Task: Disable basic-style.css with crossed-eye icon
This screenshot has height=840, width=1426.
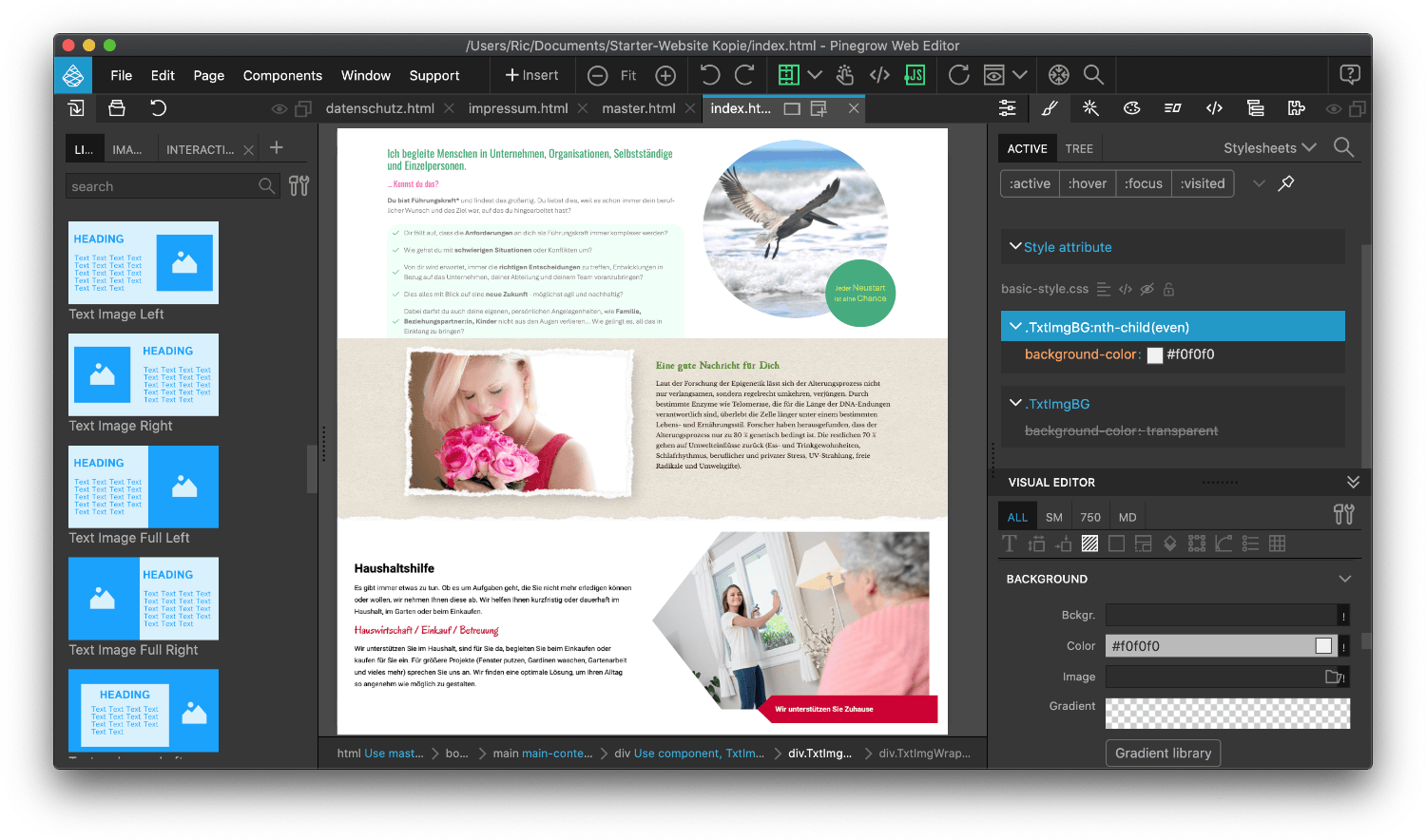Action: (1147, 289)
